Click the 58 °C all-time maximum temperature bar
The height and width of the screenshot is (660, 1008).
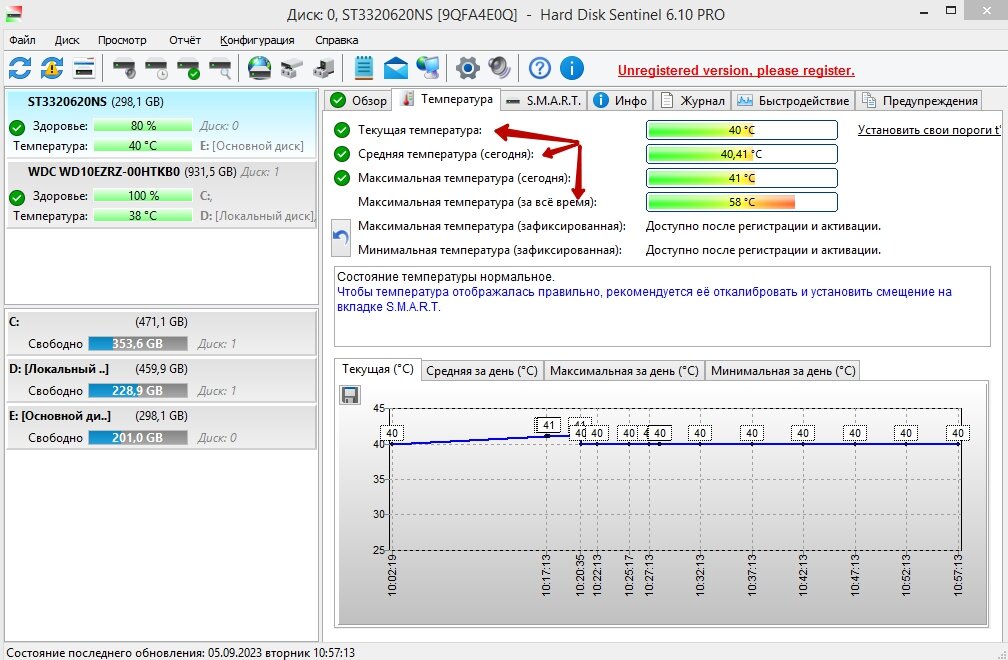click(x=742, y=202)
